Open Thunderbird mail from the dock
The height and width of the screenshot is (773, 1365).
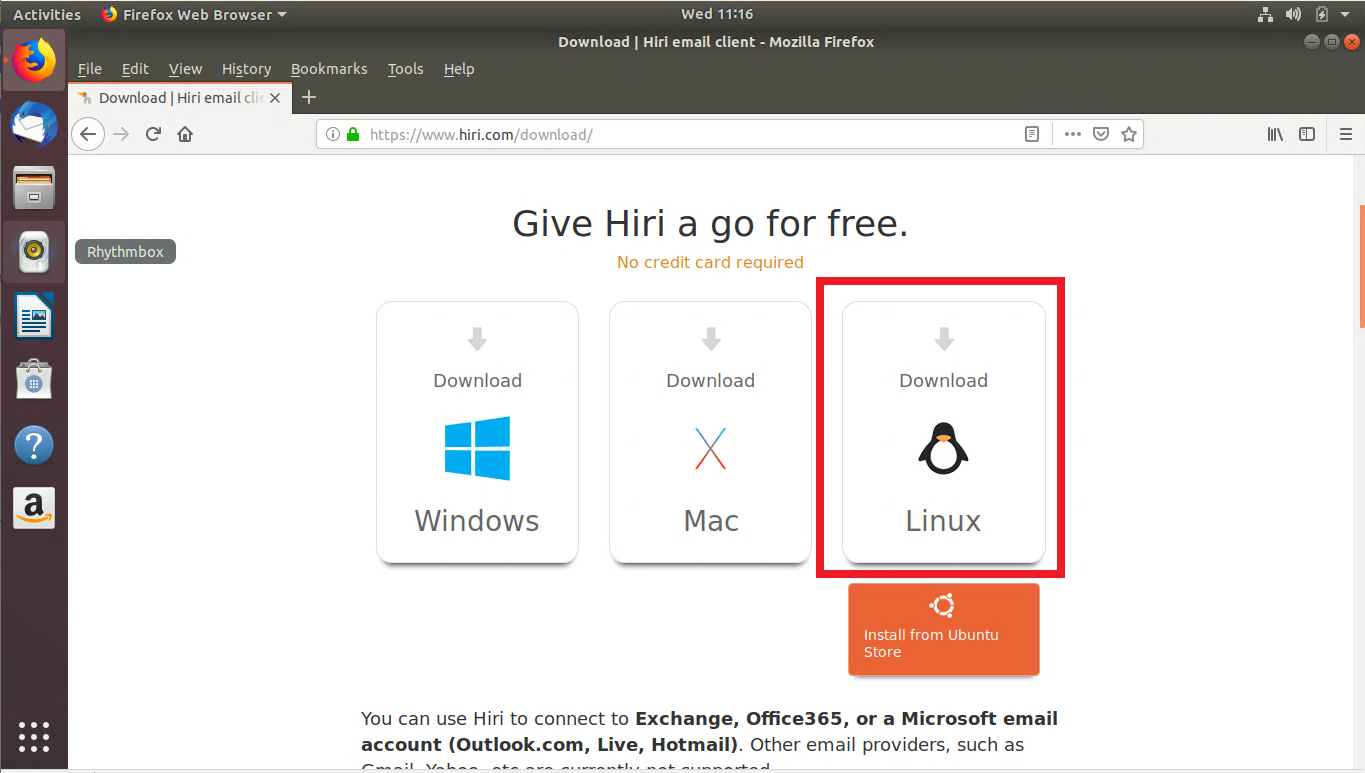pyautogui.click(x=34, y=124)
